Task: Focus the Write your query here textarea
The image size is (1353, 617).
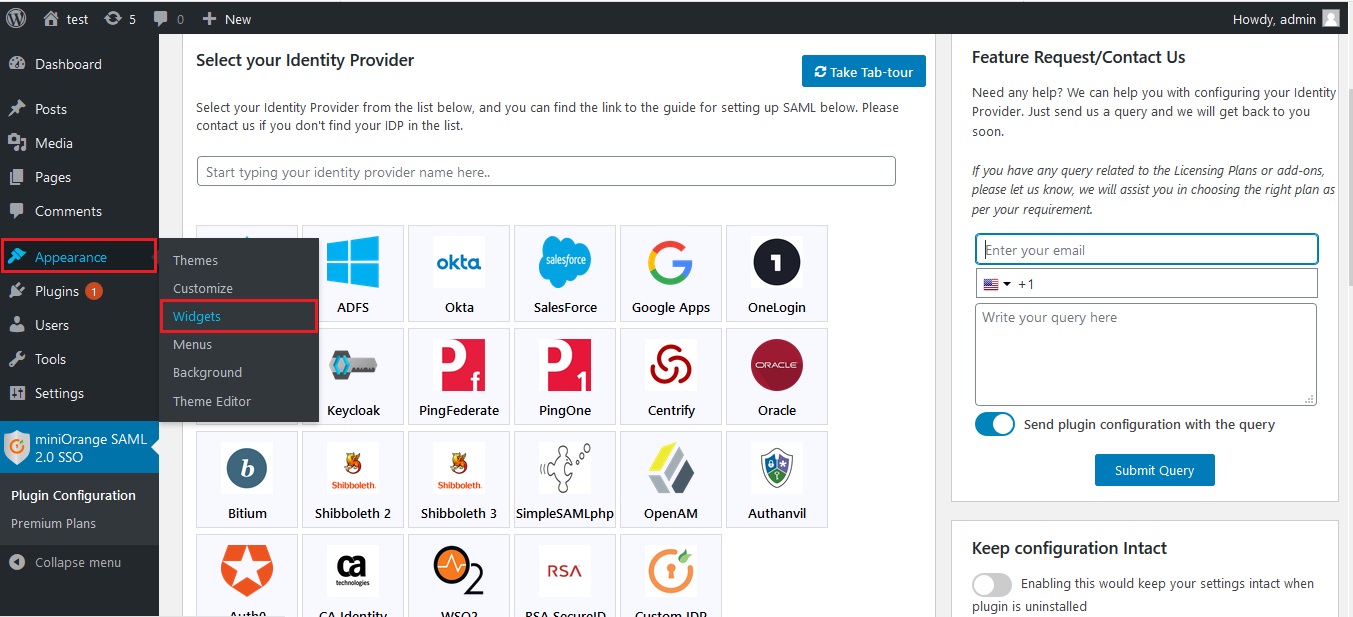Action: [x=1146, y=354]
